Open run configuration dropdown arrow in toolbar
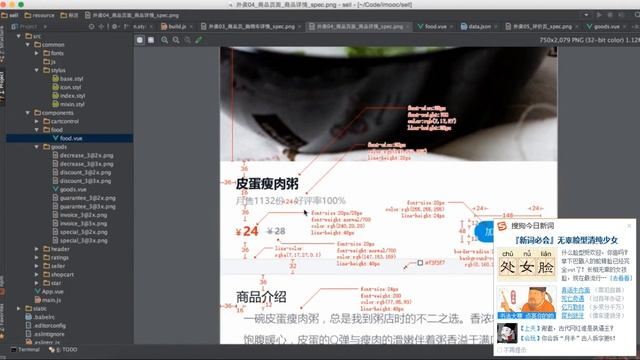640x360 pixels. pos(586,15)
